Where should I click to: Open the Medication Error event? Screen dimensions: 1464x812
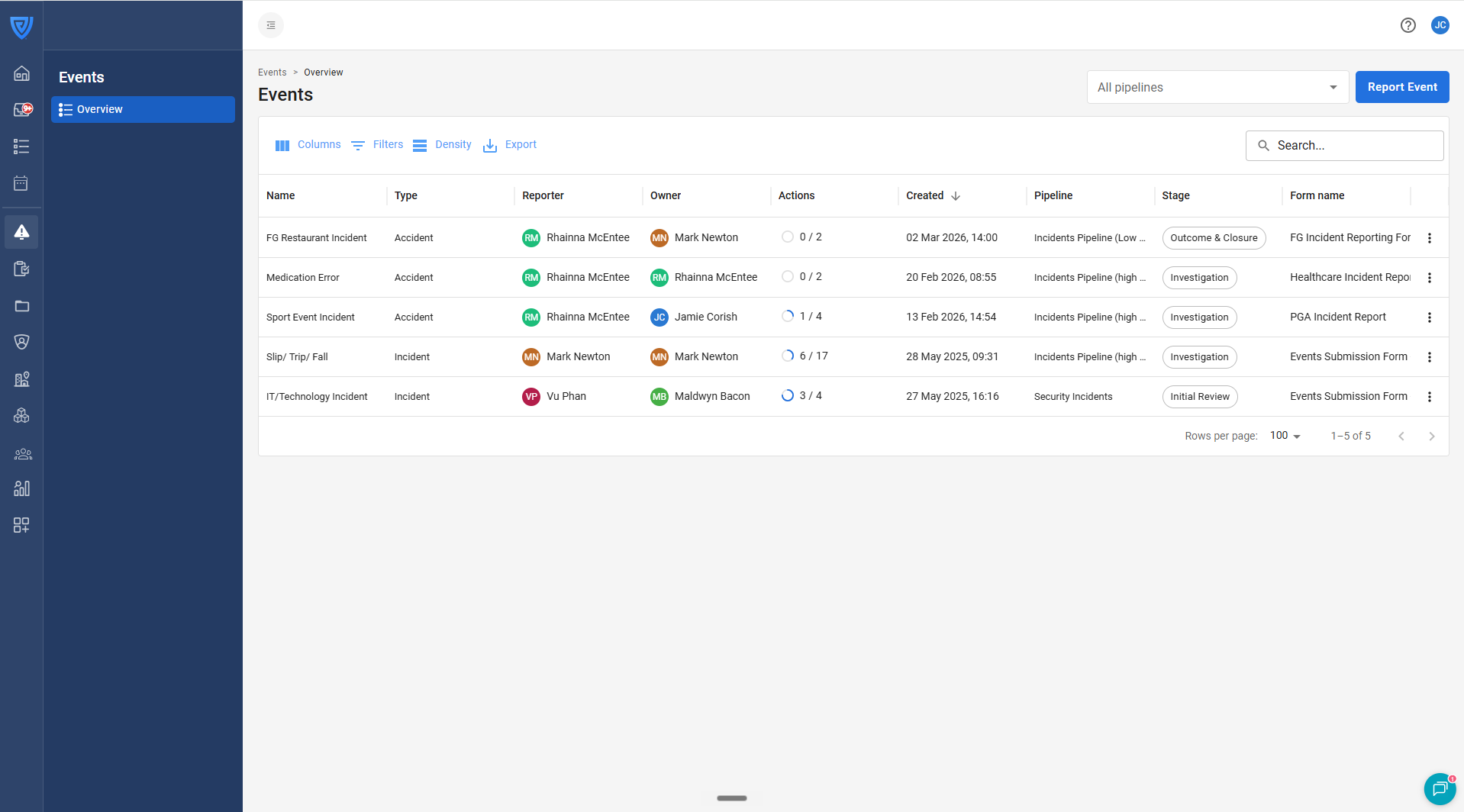(x=303, y=278)
